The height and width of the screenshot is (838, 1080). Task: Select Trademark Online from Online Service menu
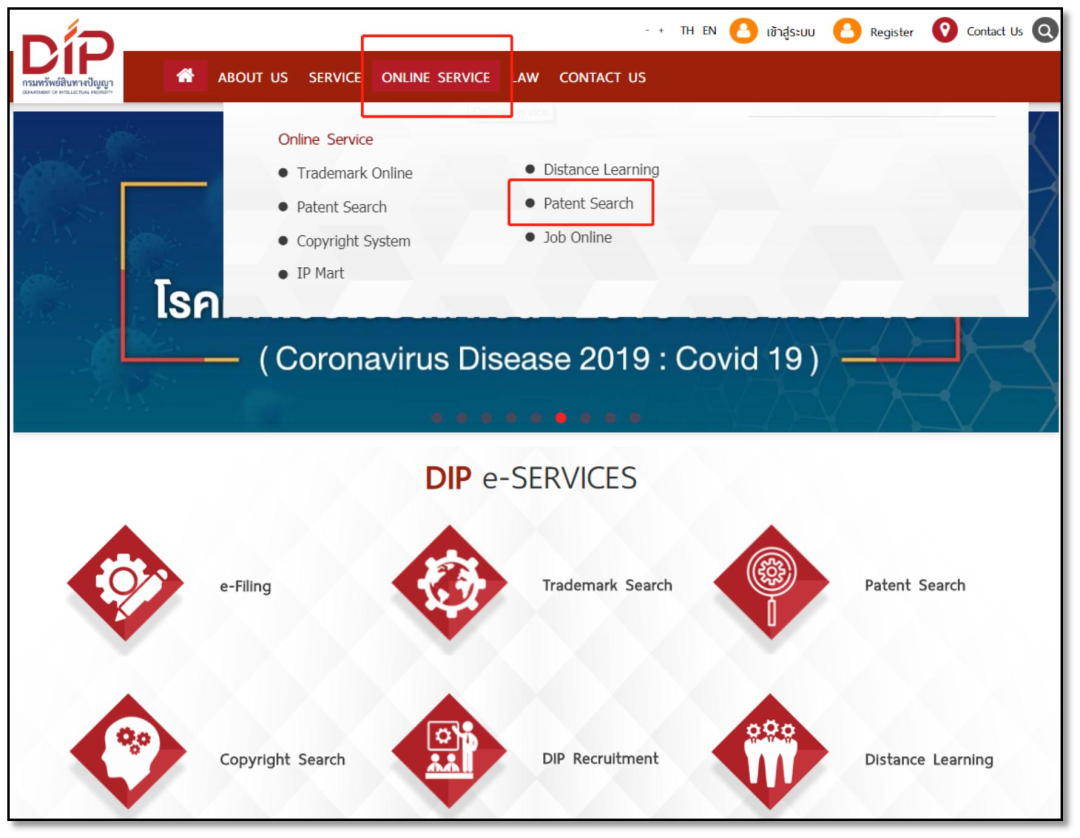[x=354, y=173]
